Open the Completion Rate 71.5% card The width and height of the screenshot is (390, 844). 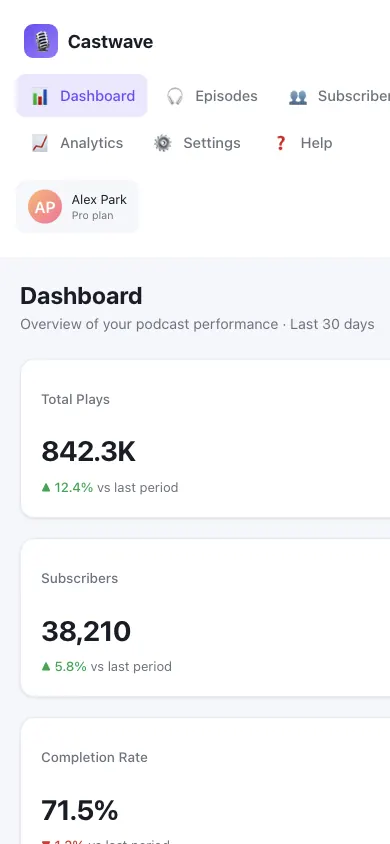(205, 780)
